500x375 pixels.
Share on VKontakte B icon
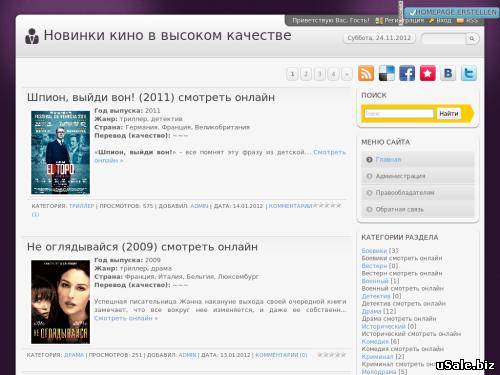pos(448,73)
